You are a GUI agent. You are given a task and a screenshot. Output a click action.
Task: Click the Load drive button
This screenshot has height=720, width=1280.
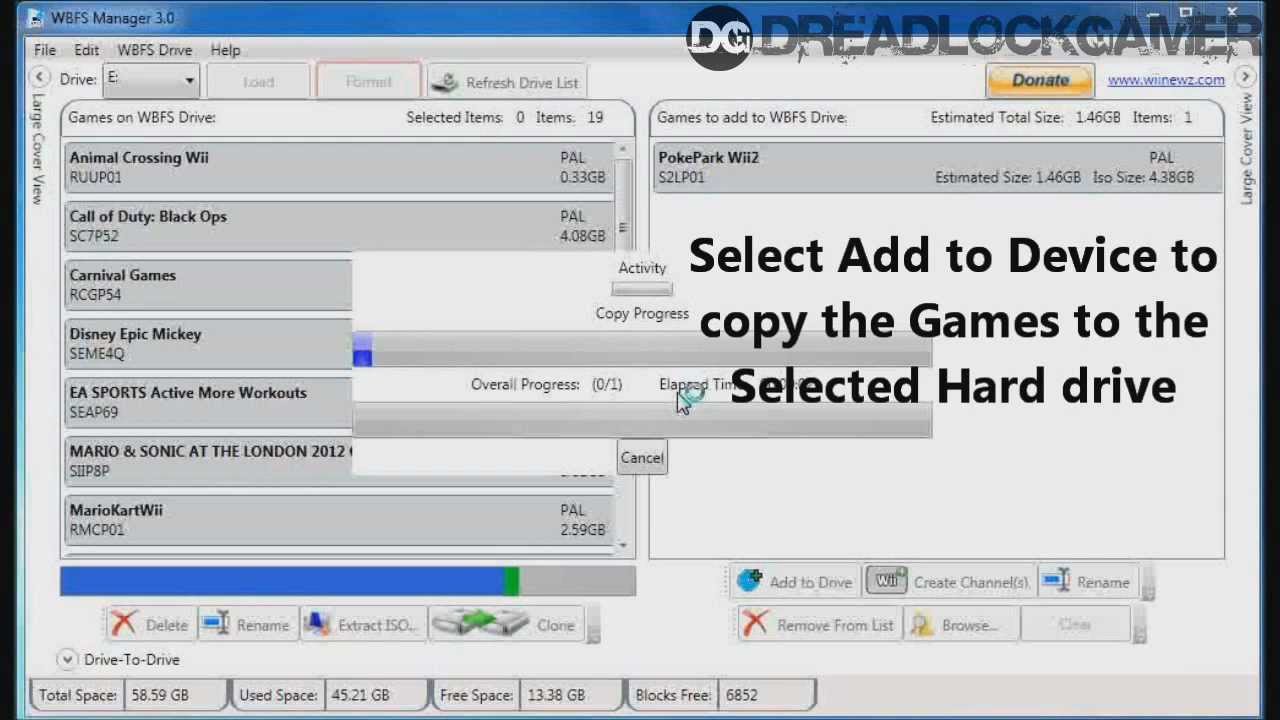[x=258, y=82]
